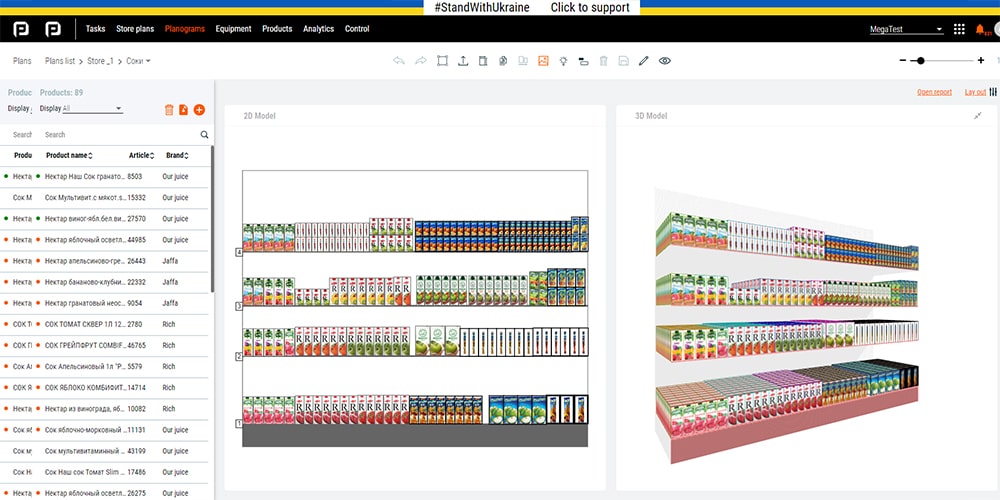Collapse the 3D Model panel

(978, 115)
